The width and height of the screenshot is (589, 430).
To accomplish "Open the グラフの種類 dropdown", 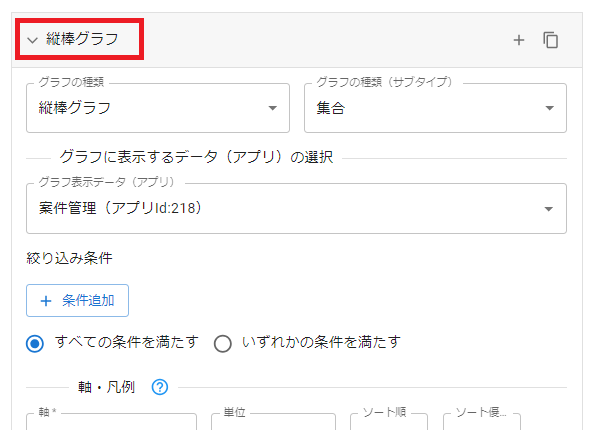I will tap(158, 108).
